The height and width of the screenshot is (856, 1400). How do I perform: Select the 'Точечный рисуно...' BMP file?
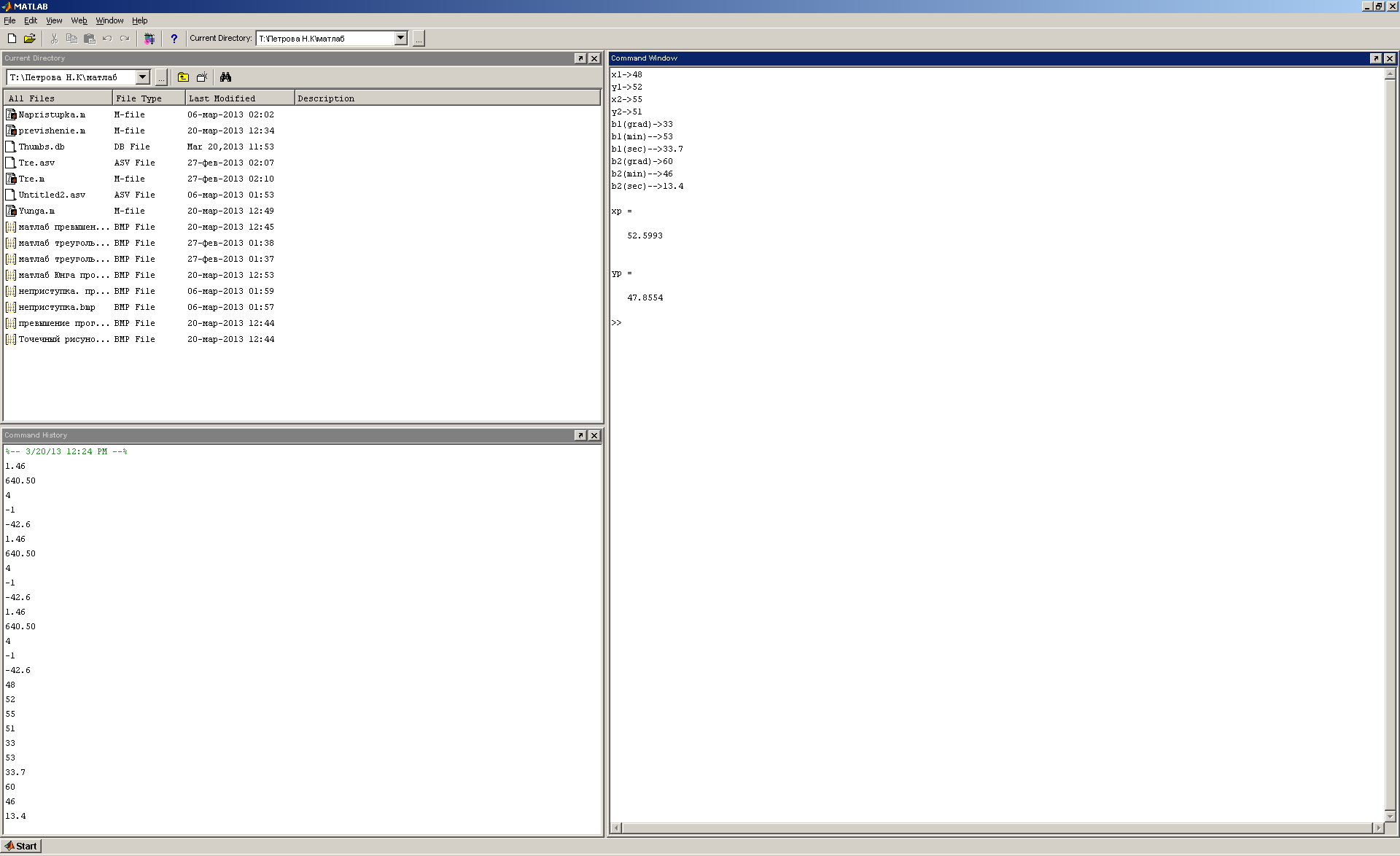(64, 339)
